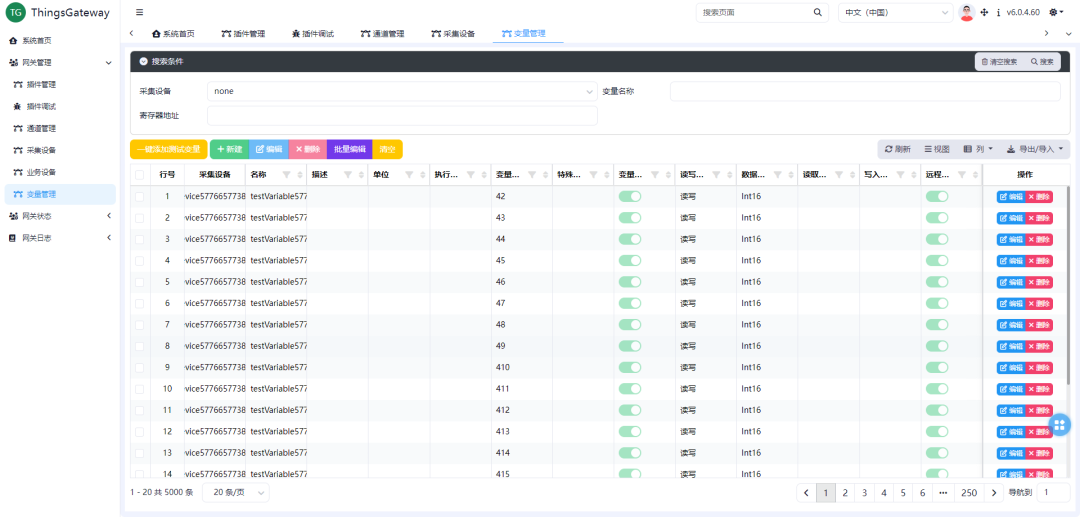Tick the checkbox for row 1
The width and height of the screenshot is (1080, 517).
[x=140, y=196]
